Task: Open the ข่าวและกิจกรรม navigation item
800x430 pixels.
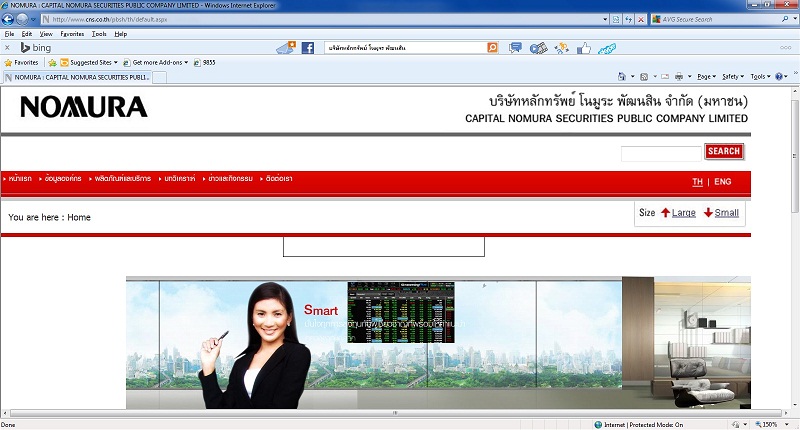Action: click(x=230, y=179)
